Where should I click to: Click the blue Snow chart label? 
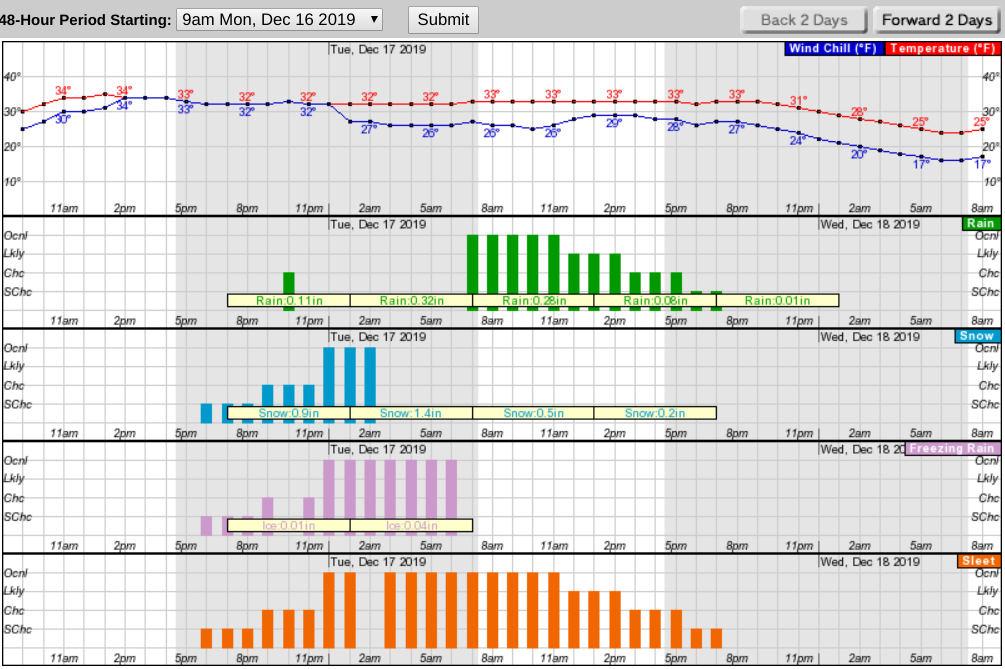pos(977,336)
